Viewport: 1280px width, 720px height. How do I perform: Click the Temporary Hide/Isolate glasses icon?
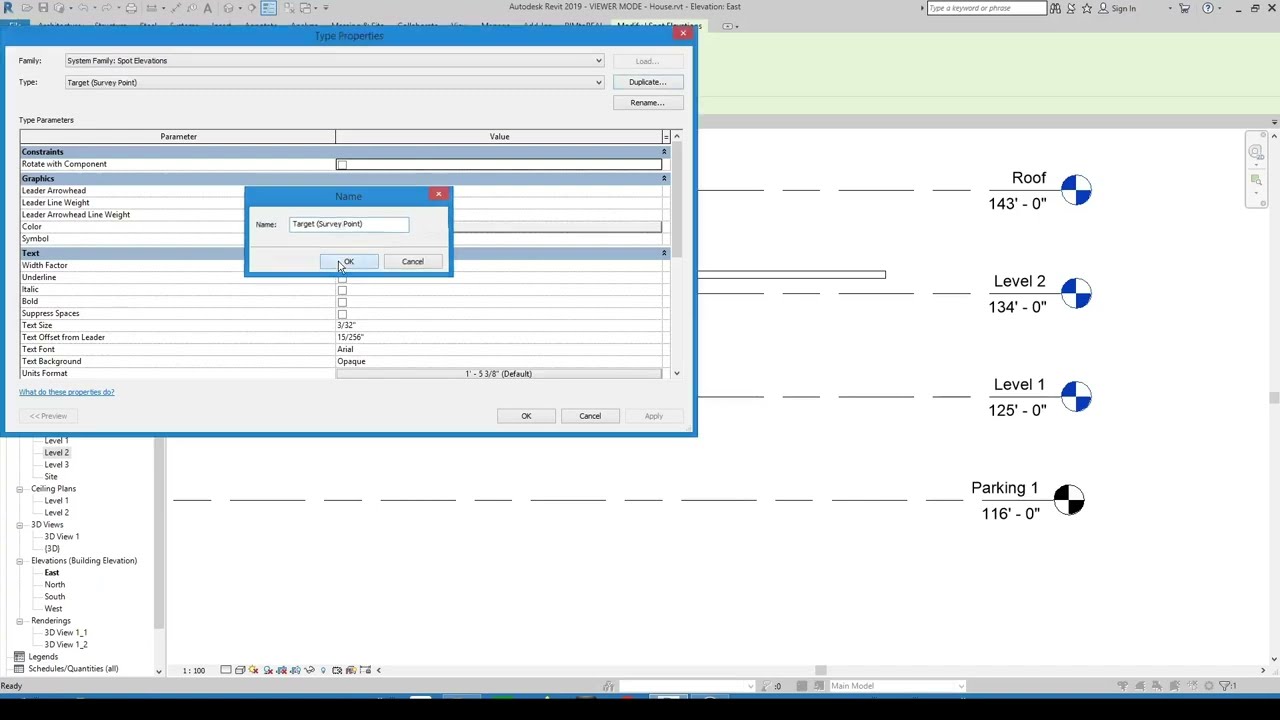point(309,670)
